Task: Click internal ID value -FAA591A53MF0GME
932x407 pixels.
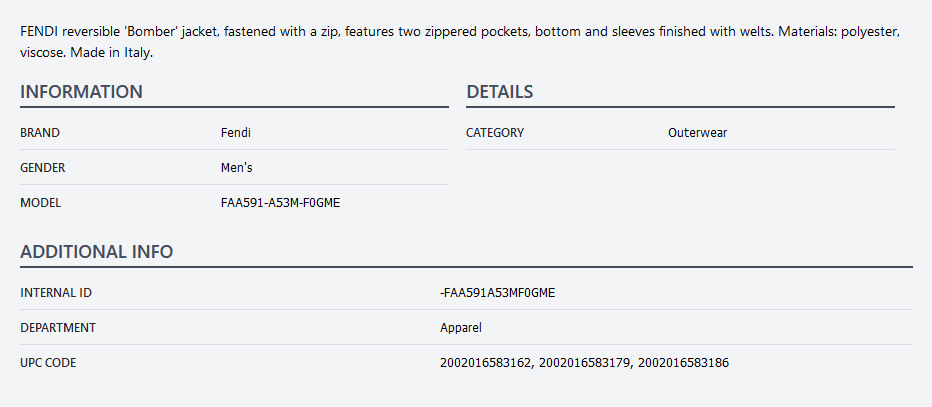Action: (497, 293)
